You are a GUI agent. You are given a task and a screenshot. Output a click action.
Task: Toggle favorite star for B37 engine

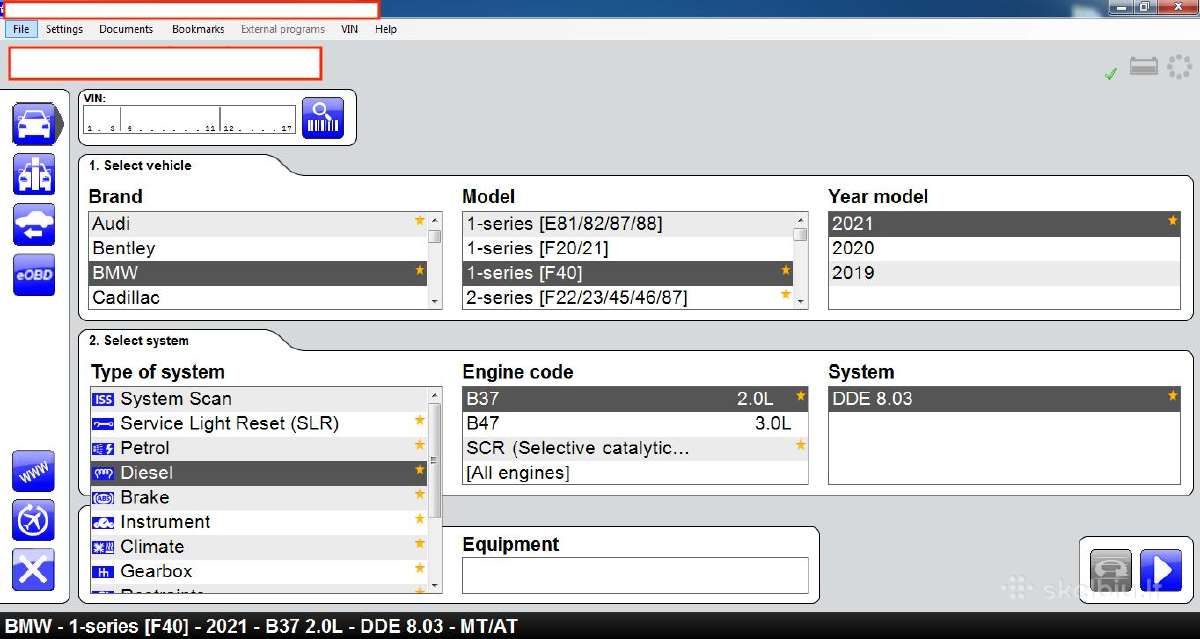(800, 396)
